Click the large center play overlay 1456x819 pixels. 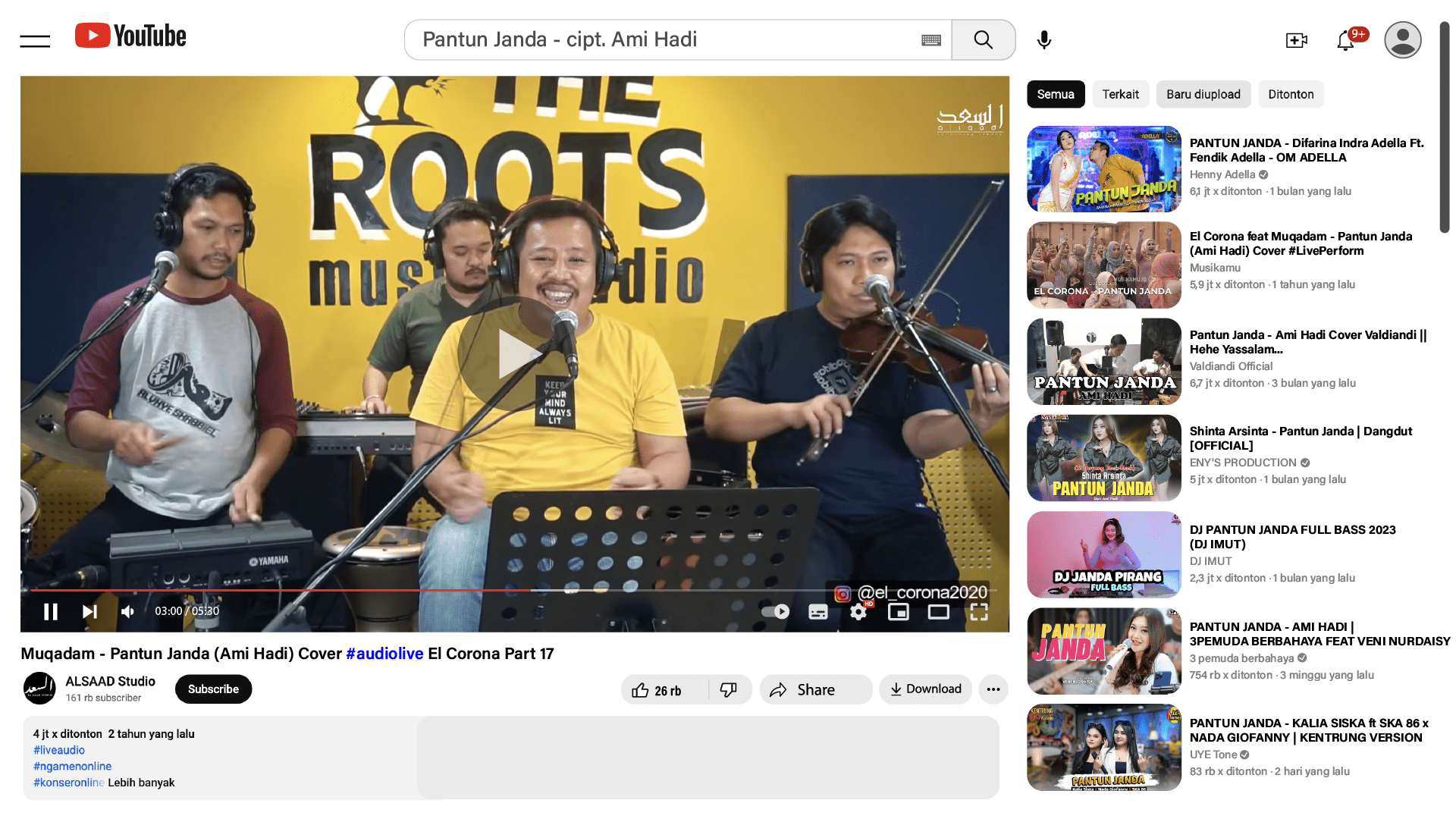click(x=515, y=353)
